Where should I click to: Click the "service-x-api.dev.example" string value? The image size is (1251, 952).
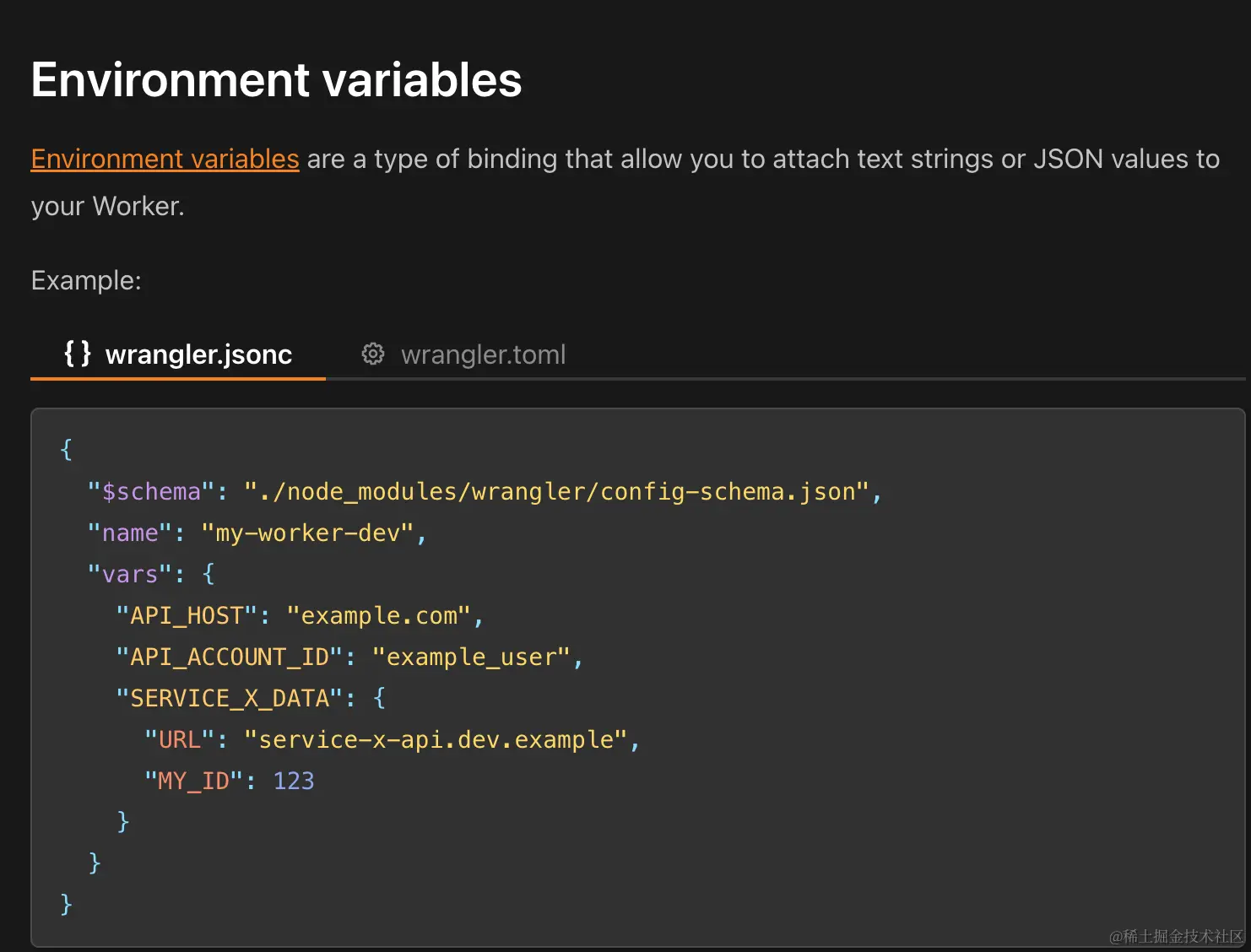pyautogui.click(x=436, y=739)
